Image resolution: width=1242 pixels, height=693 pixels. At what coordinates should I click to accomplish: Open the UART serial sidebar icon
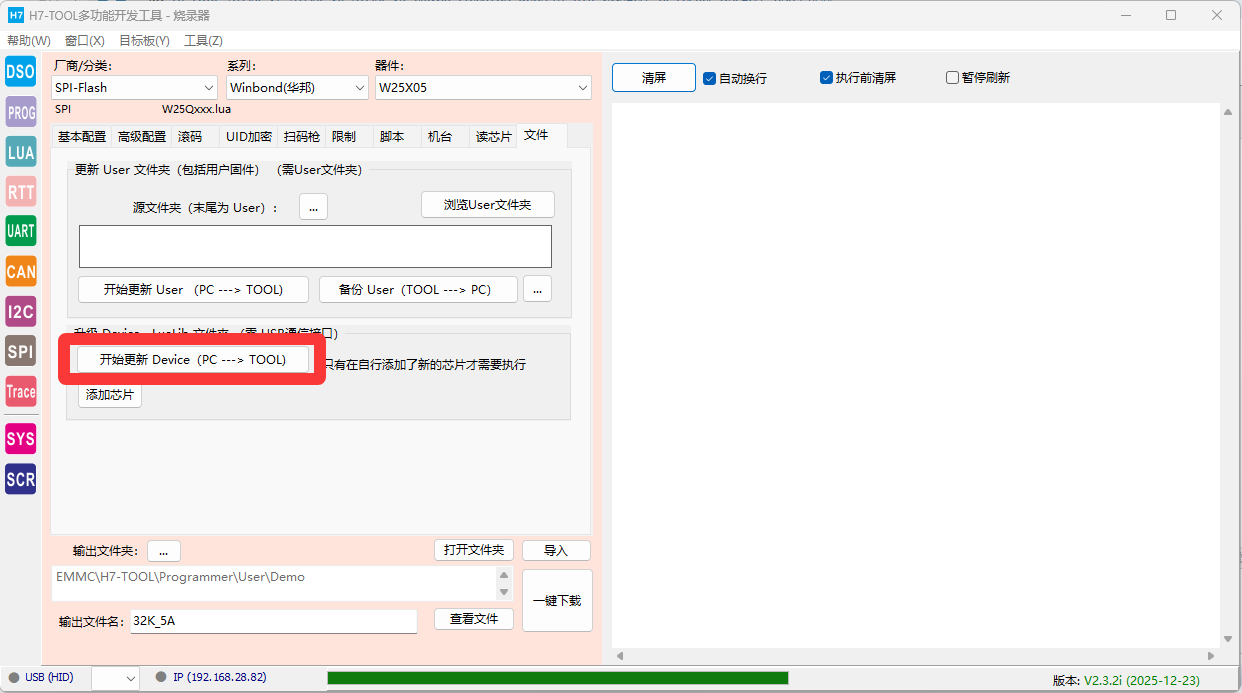20,231
